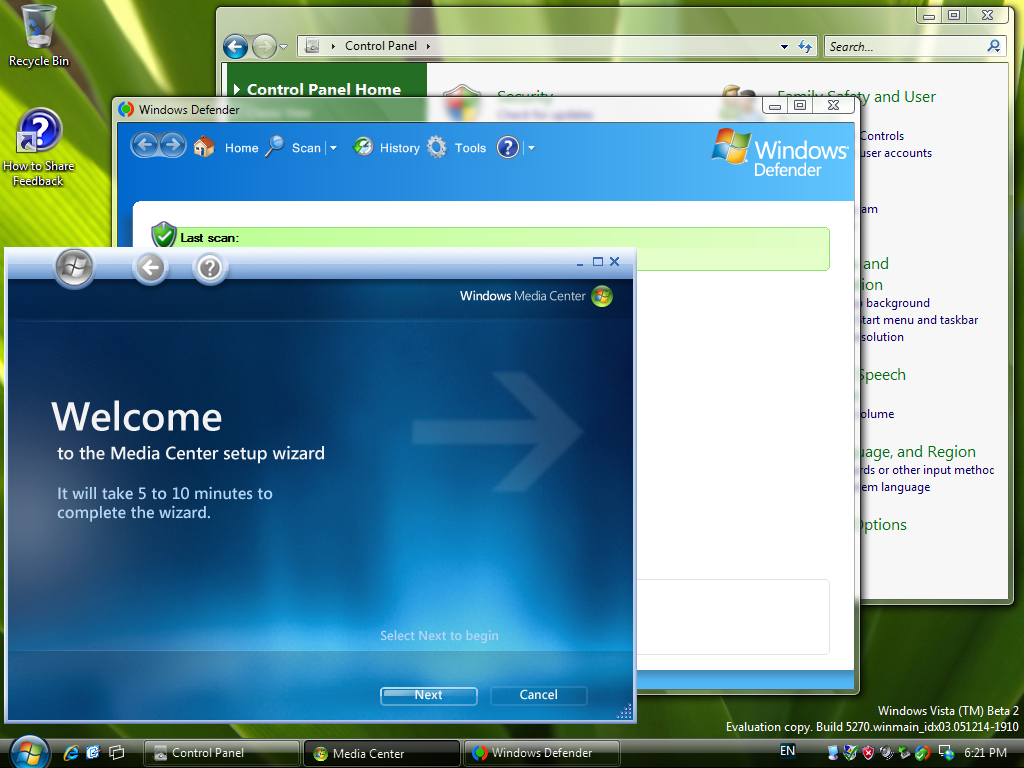This screenshot has height=768, width=1024.
Task: Click the 6:21 PM taskbar clock
Action: pos(985,753)
